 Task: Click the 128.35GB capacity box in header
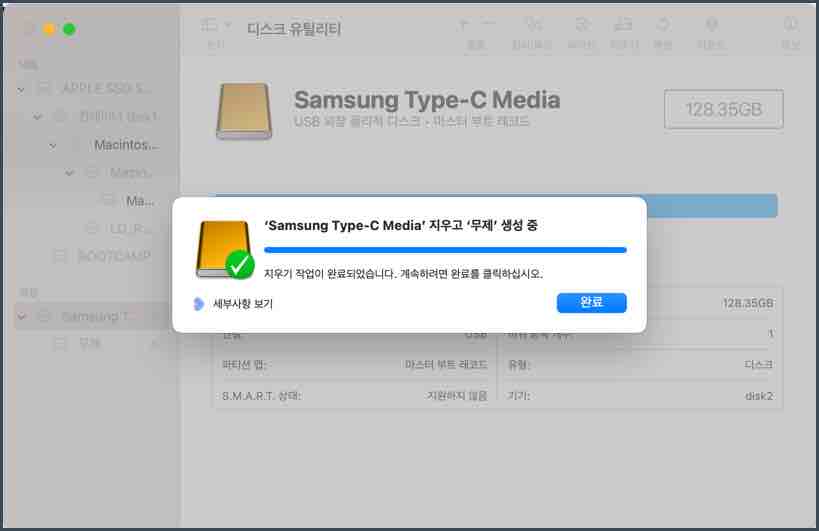(x=723, y=109)
